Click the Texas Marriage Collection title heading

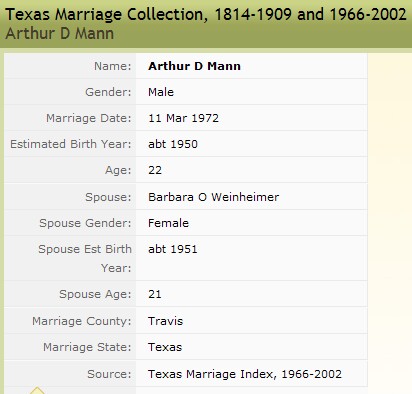(x=206, y=15)
